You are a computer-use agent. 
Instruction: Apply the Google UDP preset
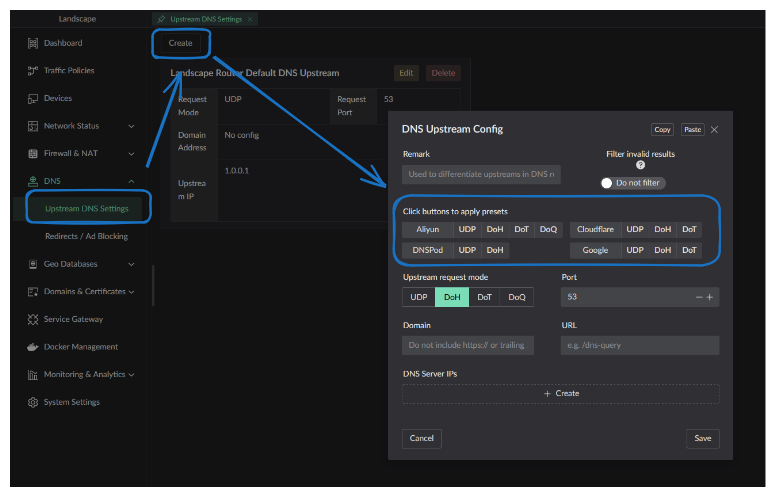(635, 250)
